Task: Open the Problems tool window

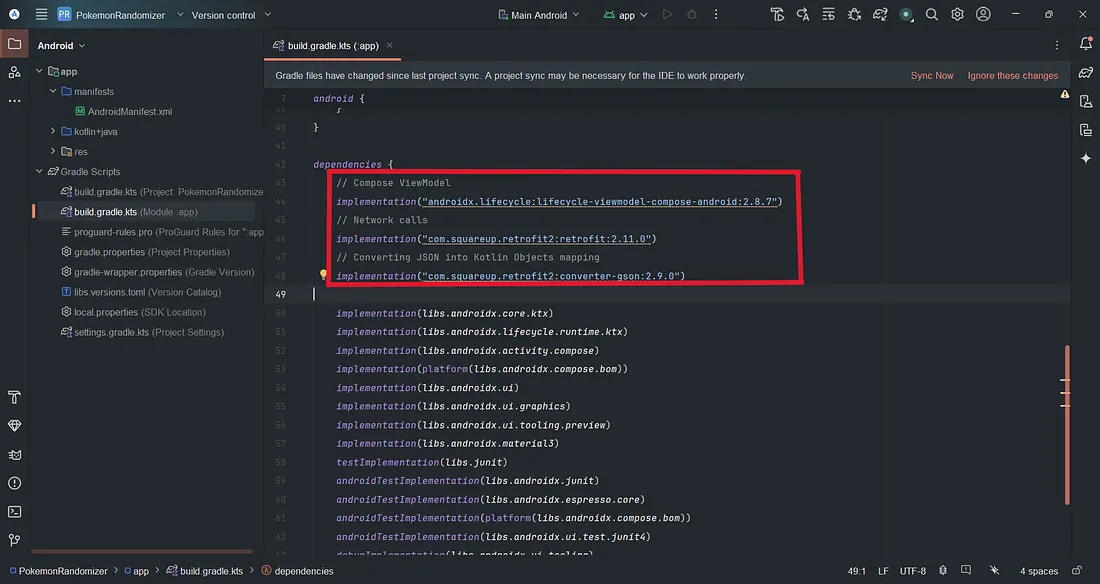Action: pyautogui.click(x=14, y=484)
